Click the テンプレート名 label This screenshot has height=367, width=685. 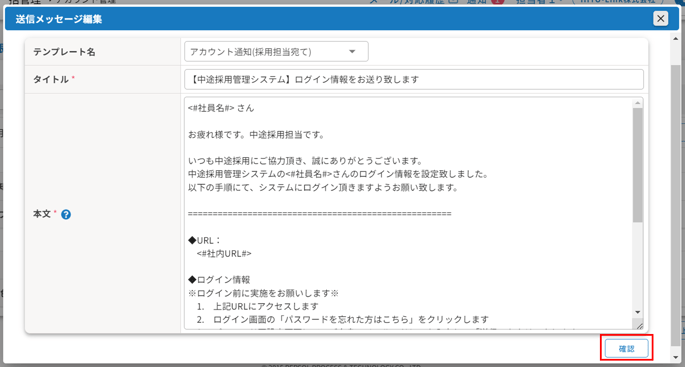(x=64, y=52)
